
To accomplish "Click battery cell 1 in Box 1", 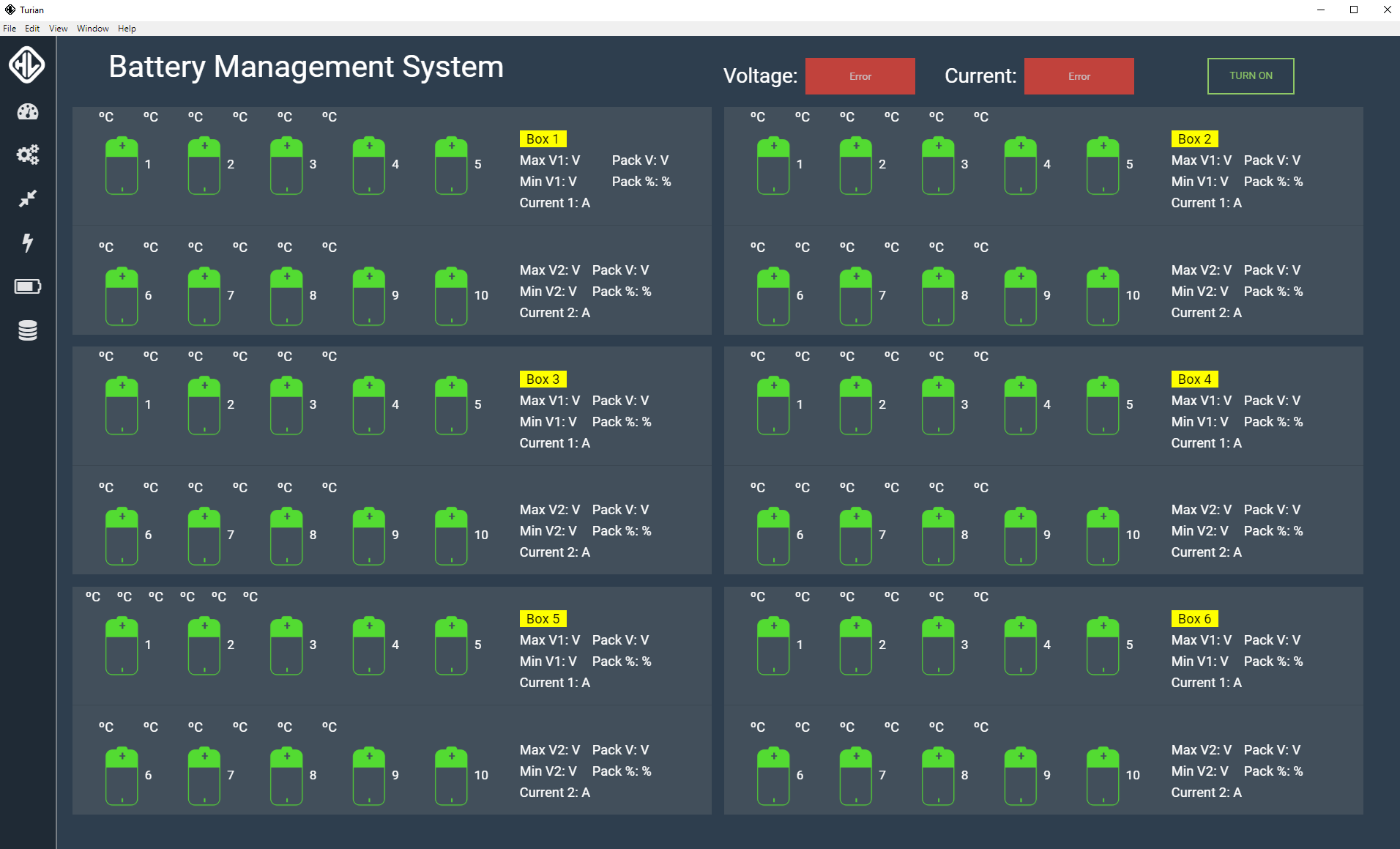I will point(122,165).
